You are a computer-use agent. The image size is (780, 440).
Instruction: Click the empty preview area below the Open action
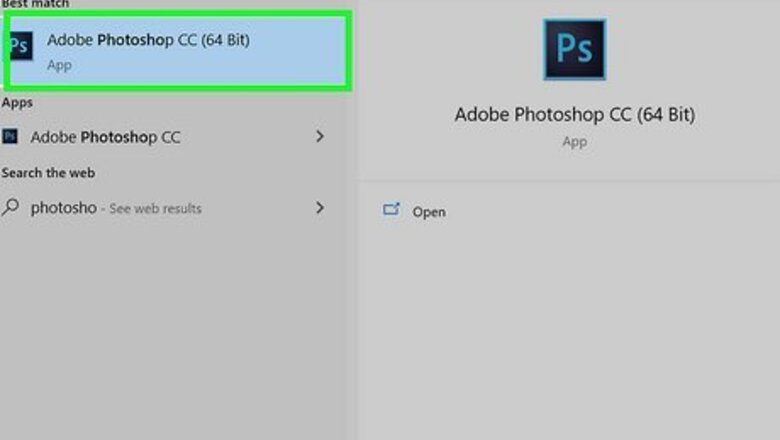click(570, 330)
